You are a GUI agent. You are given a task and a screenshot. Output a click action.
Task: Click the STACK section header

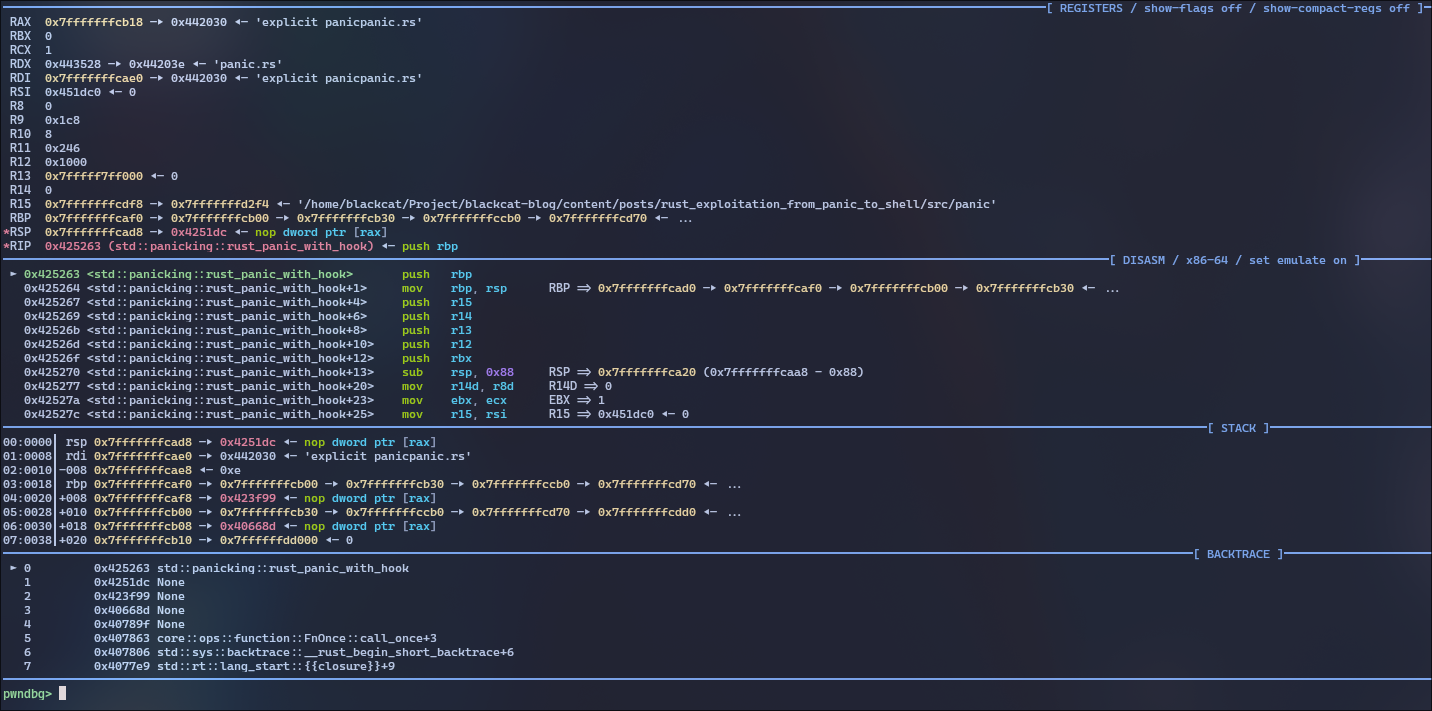click(1238, 428)
